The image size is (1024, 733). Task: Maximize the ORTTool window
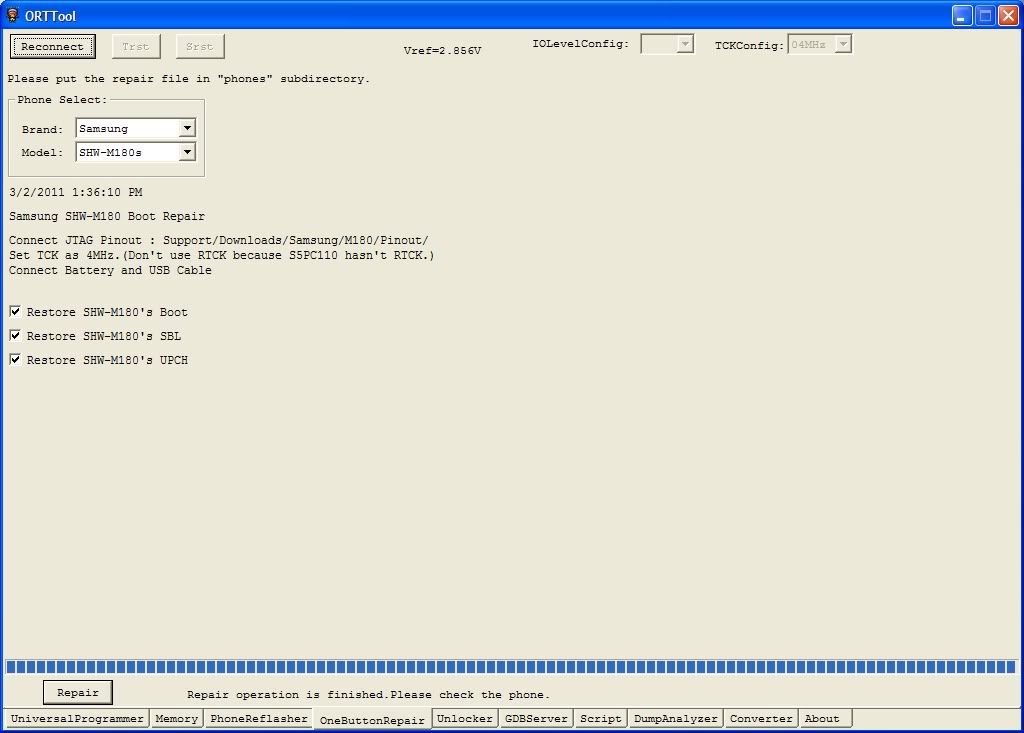point(985,16)
